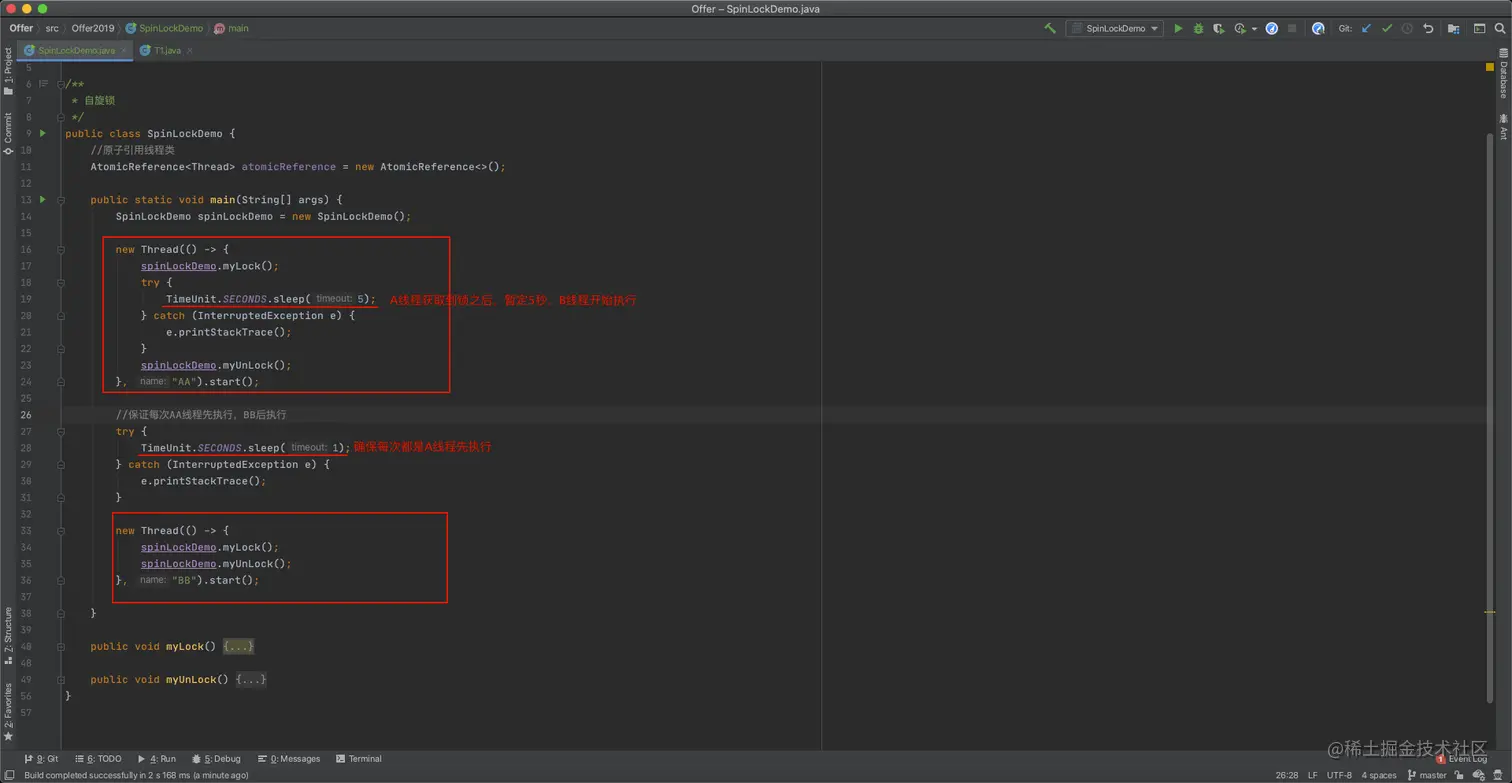This screenshot has height=783, width=1512.
Task: Click Build completed successfully status message
Action: coord(136,775)
